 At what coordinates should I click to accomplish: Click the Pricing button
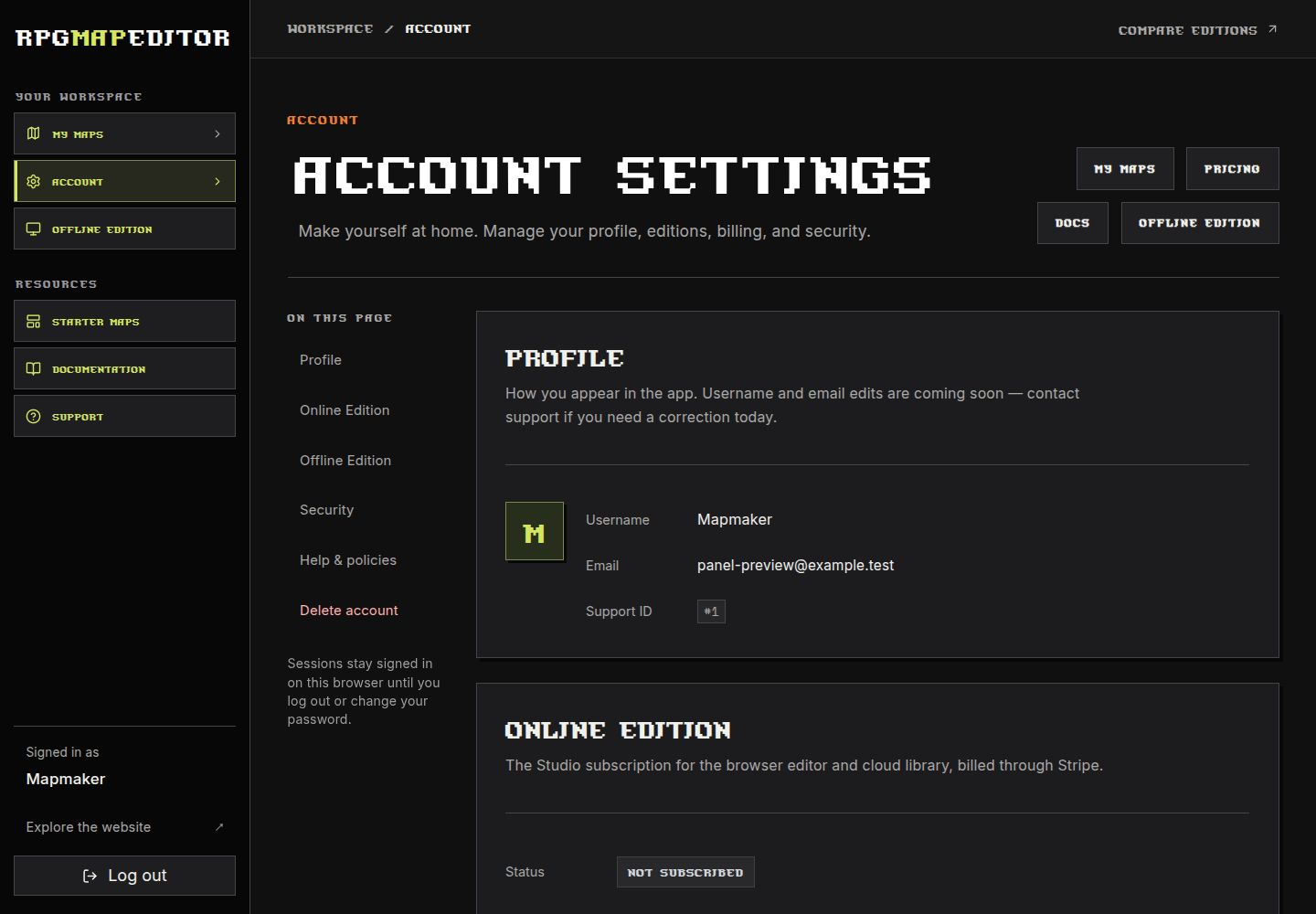pos(1232,168)
